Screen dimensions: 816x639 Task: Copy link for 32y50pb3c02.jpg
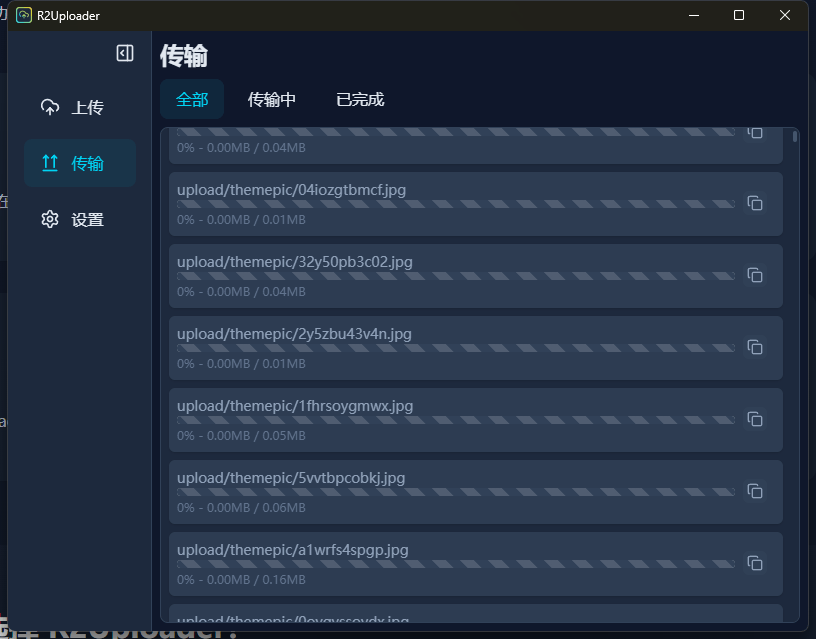pyautogui.click(x=755, y=275)
